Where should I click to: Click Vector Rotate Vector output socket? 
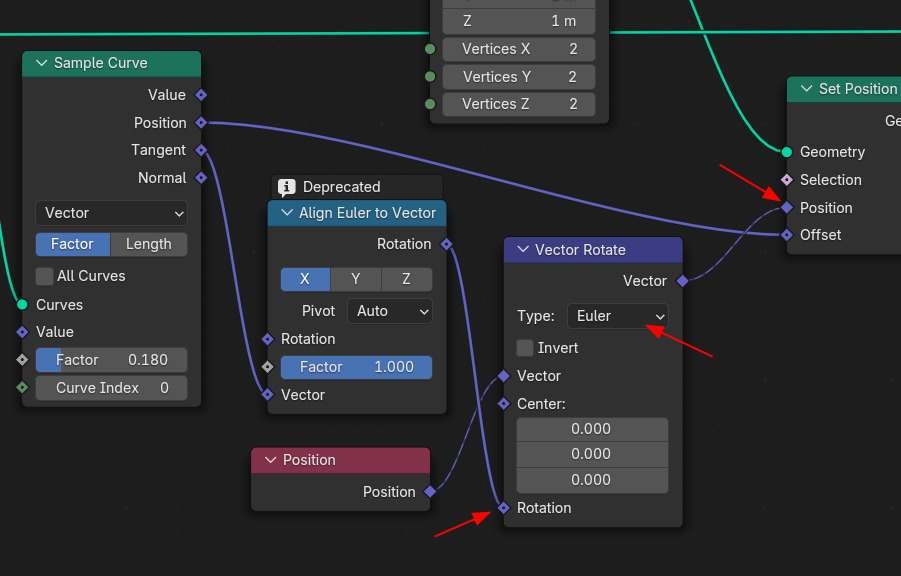(x=682, y=281)
